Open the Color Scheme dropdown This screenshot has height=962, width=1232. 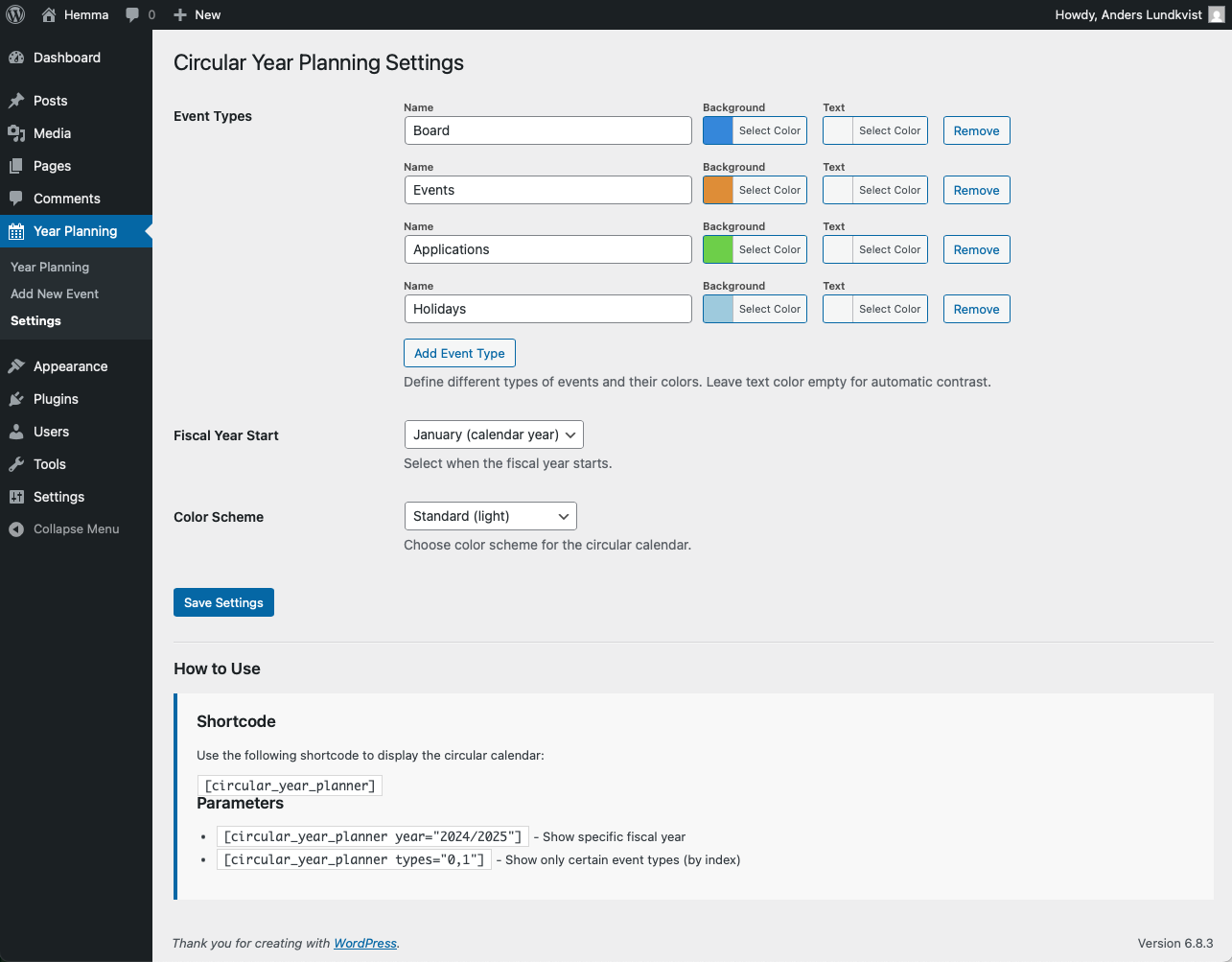(490, 515)
